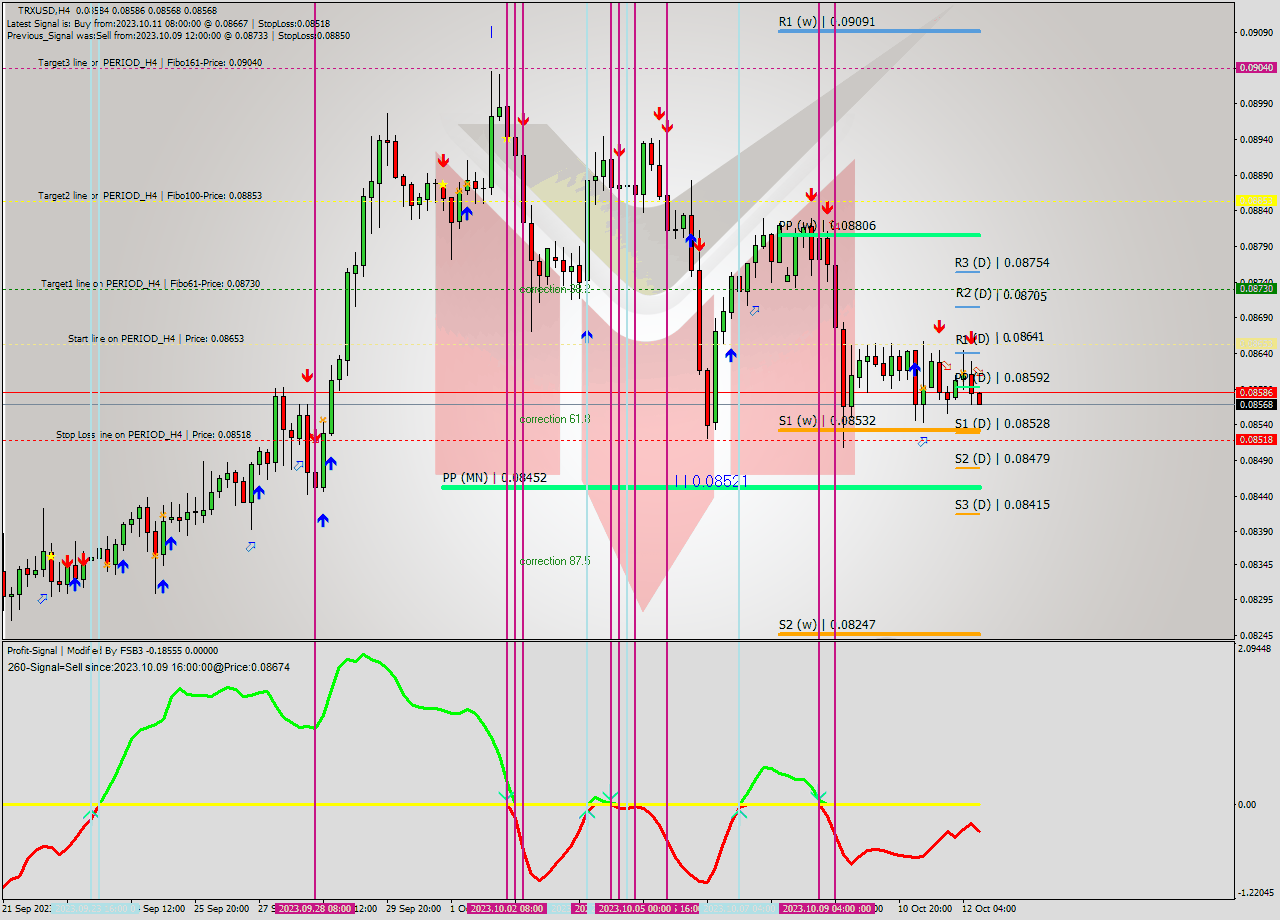Select the PP (MN) 0.08452 pivot label
Screen dimensions: 1280x920
click(x=494, y=478)
